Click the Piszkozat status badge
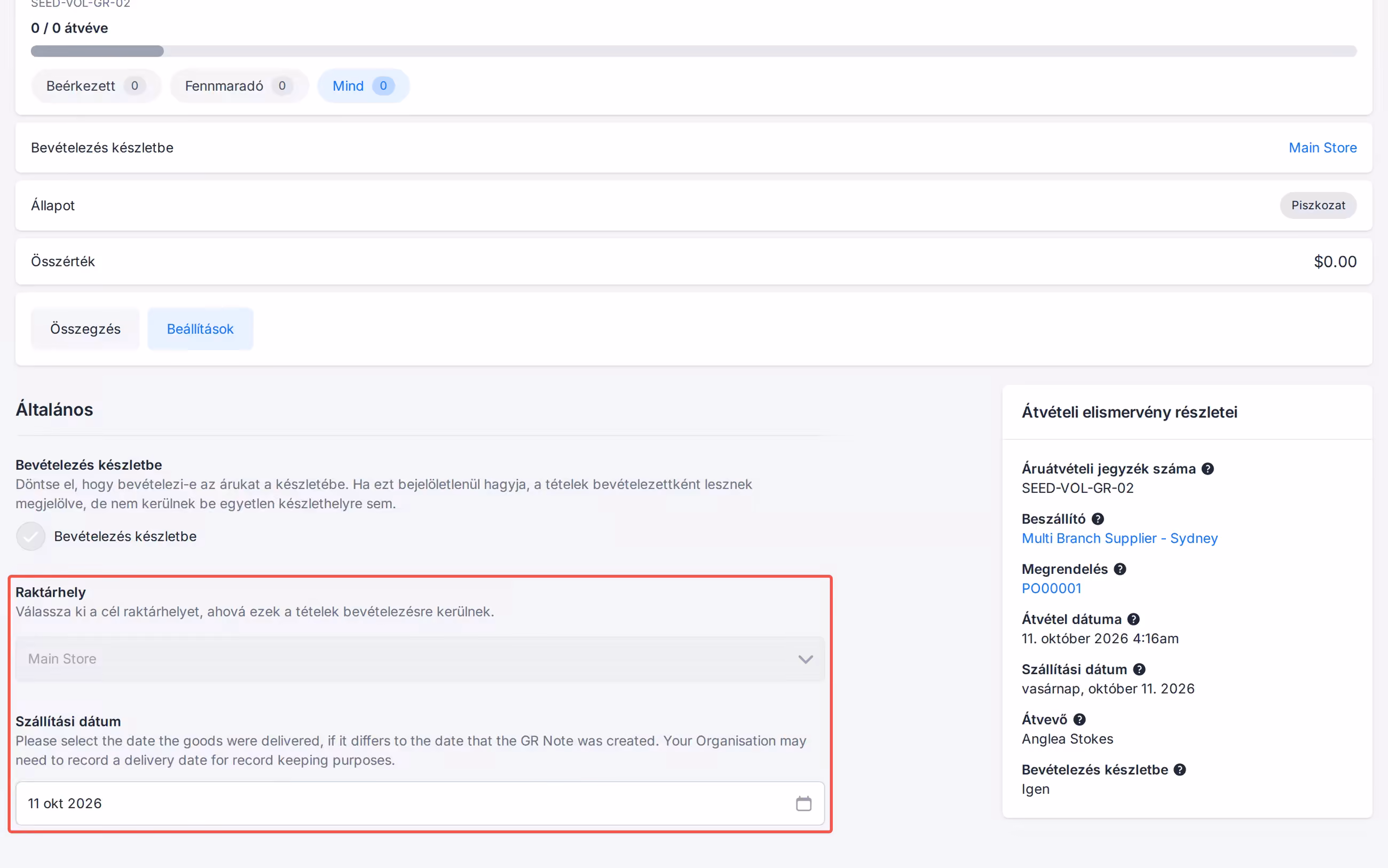This screenshot has width=1388, height=868. (1318, 206)
